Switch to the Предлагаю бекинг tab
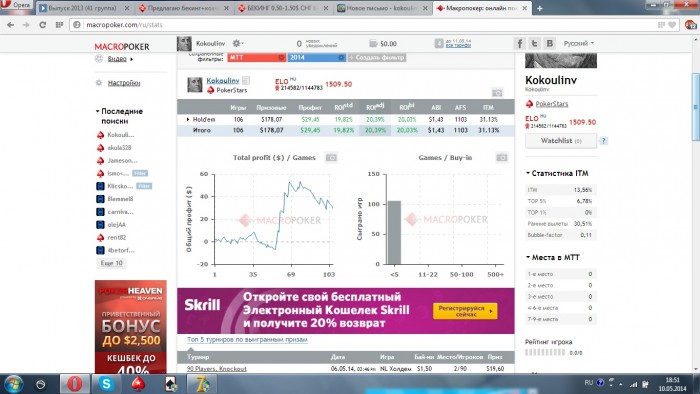 (x=183, y=8)
